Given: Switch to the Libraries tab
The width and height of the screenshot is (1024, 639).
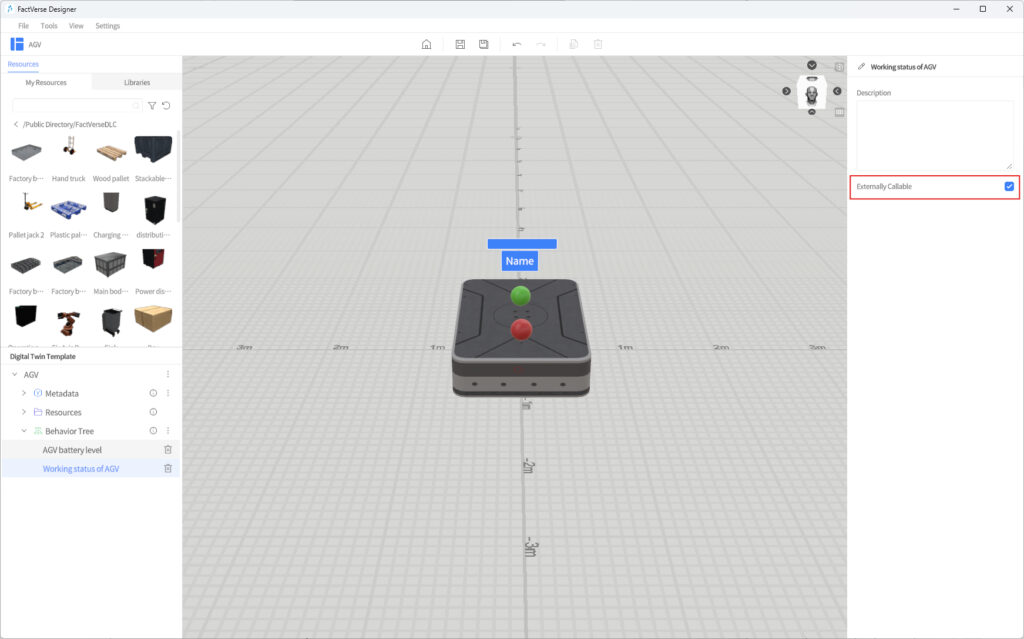Looking at the screenshot, I should click(x=137, y=82).
